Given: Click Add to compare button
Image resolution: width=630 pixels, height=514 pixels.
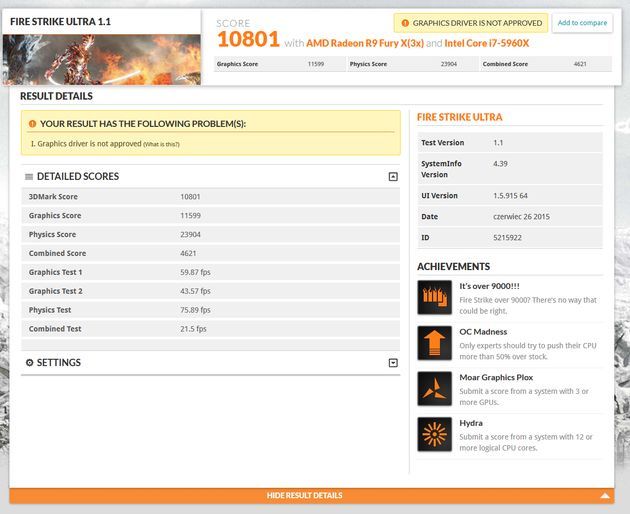Looking at the screenshot, I should (582, 23).
